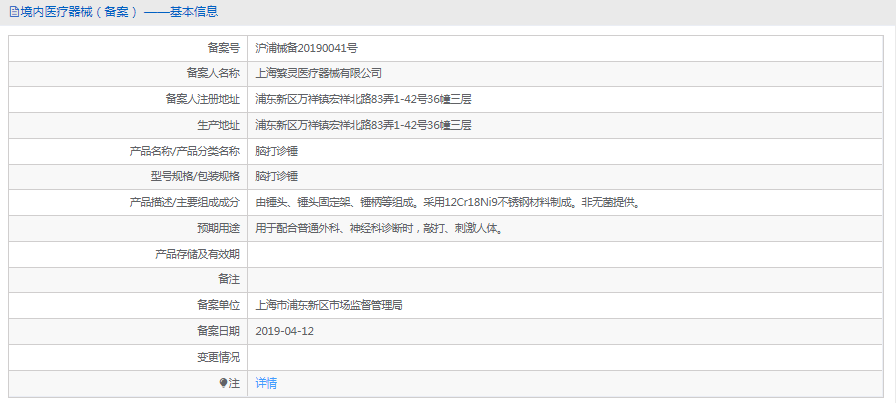Click the document icon beside 境内医疗器械 heading

tap(14, 11)
